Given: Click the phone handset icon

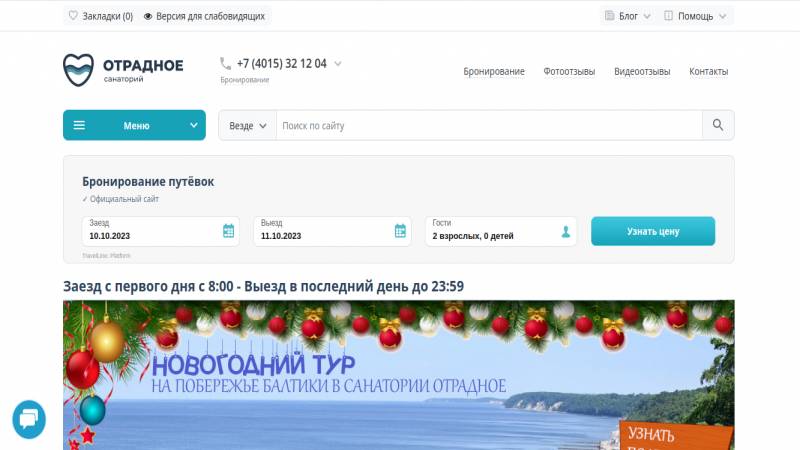Looking at the screenshot, I should tap(225, 64).
